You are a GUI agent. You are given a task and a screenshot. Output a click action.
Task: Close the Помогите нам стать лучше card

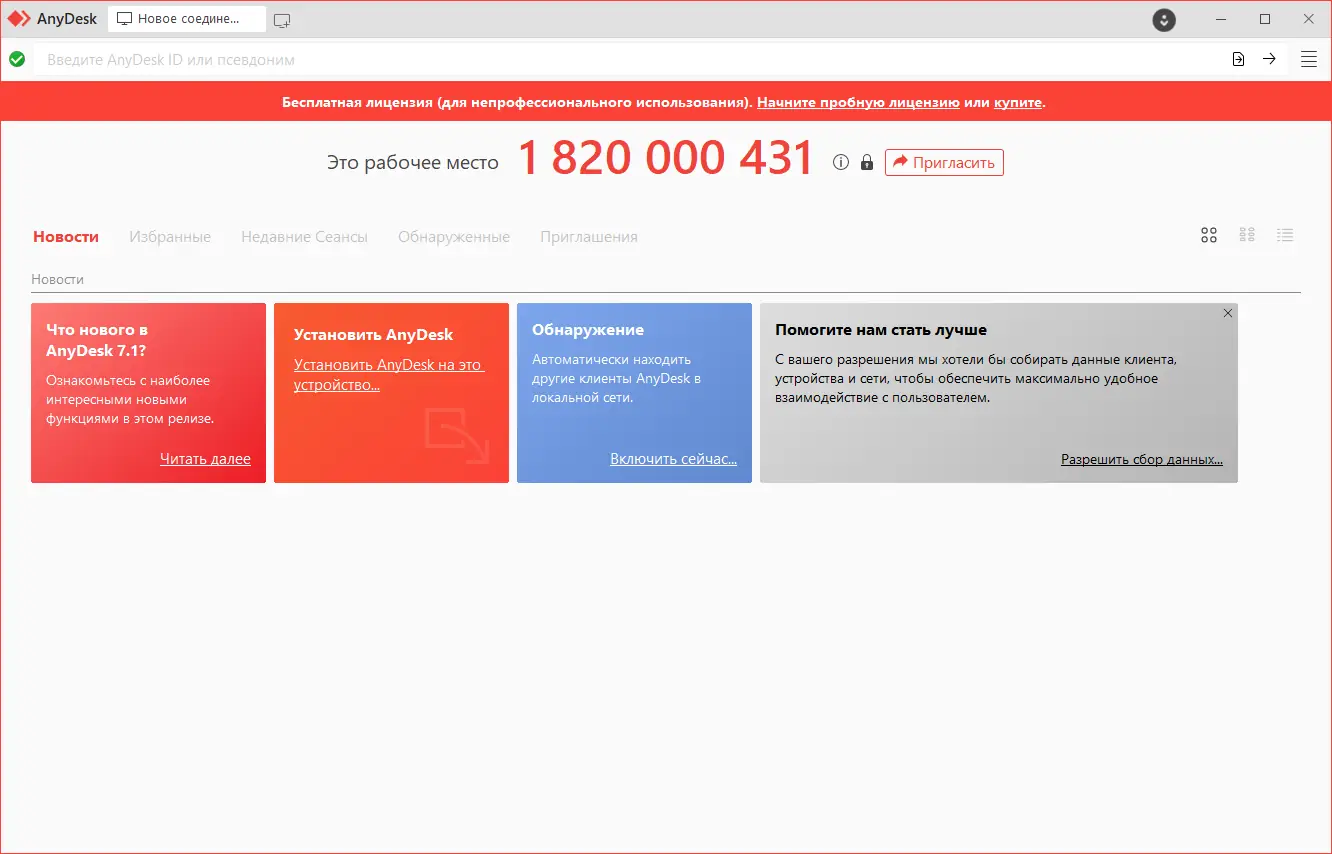click(1228, 313)
